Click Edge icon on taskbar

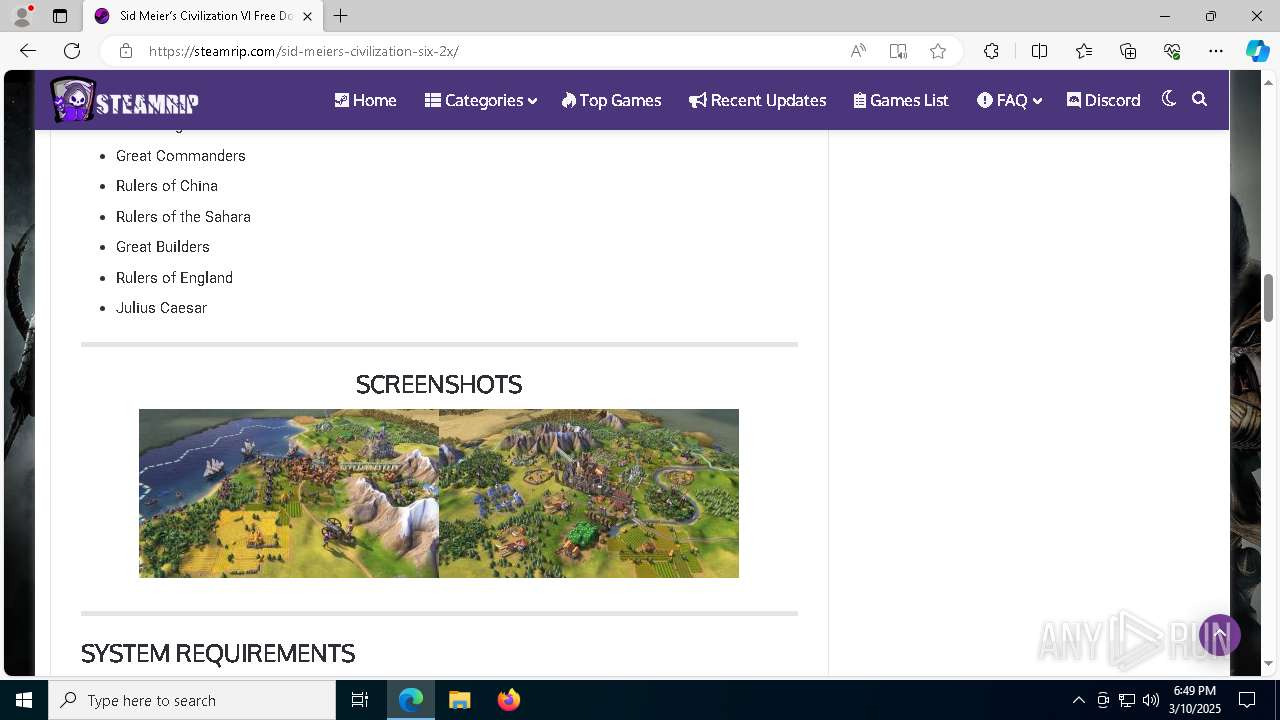(x=411, y=700)
